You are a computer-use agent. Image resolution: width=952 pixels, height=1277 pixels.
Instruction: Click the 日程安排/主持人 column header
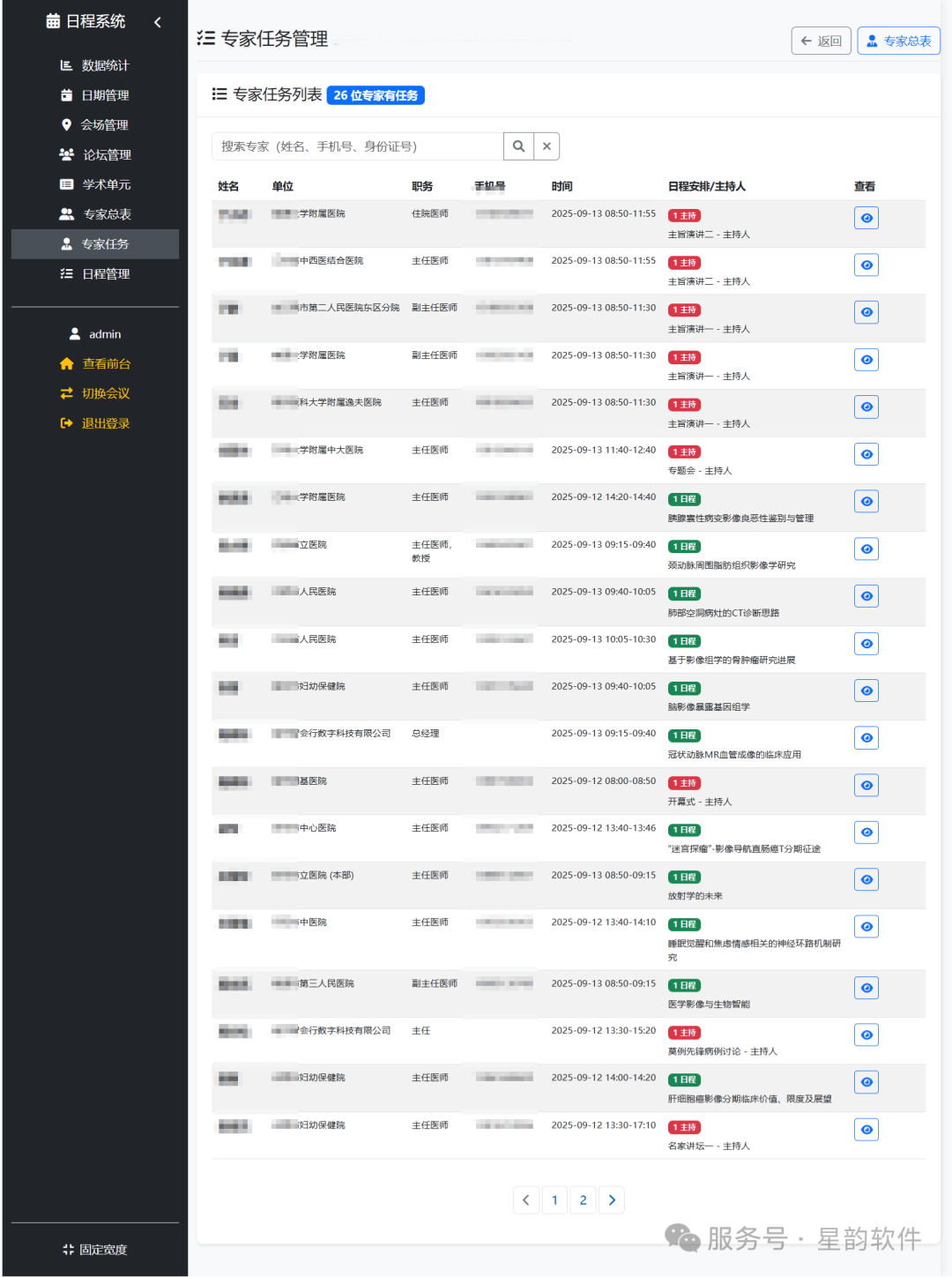pyautogui.click(x=707, y=187)
